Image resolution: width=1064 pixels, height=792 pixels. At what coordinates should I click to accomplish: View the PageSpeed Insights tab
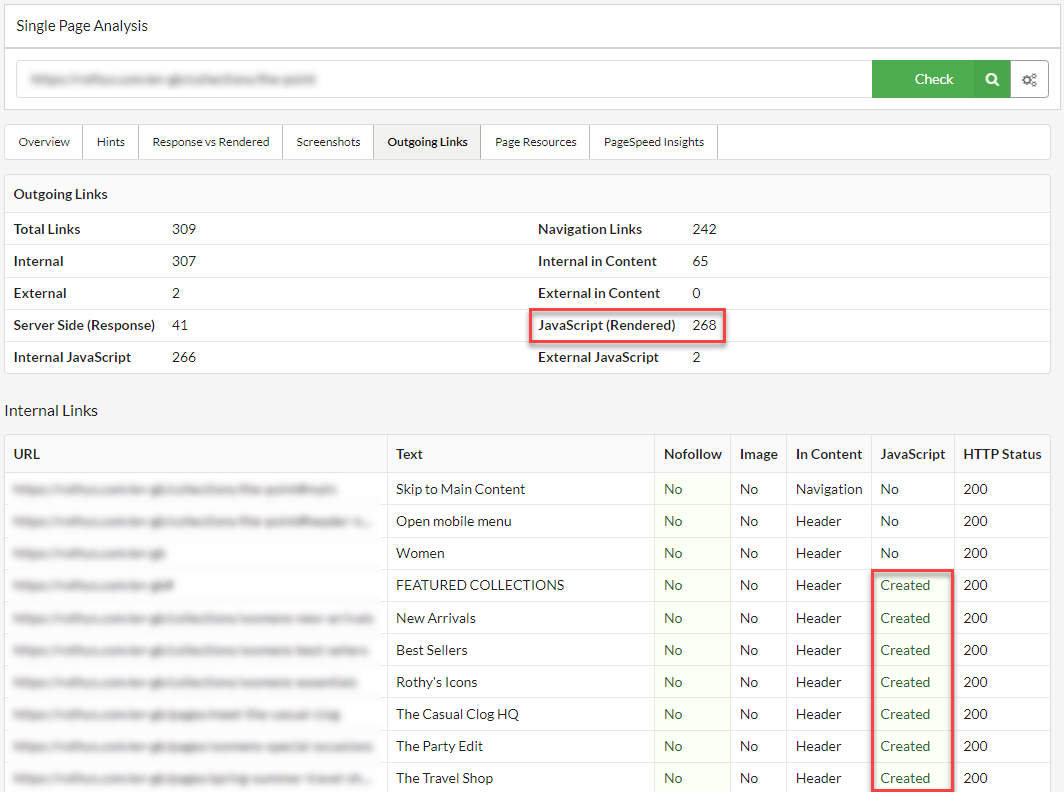click(653, 142)
